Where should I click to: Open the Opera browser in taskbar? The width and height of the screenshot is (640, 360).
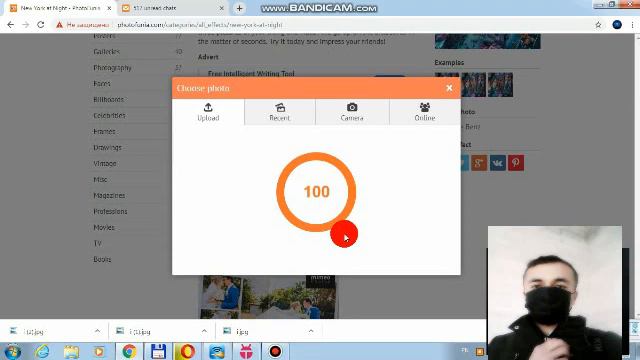187,351
